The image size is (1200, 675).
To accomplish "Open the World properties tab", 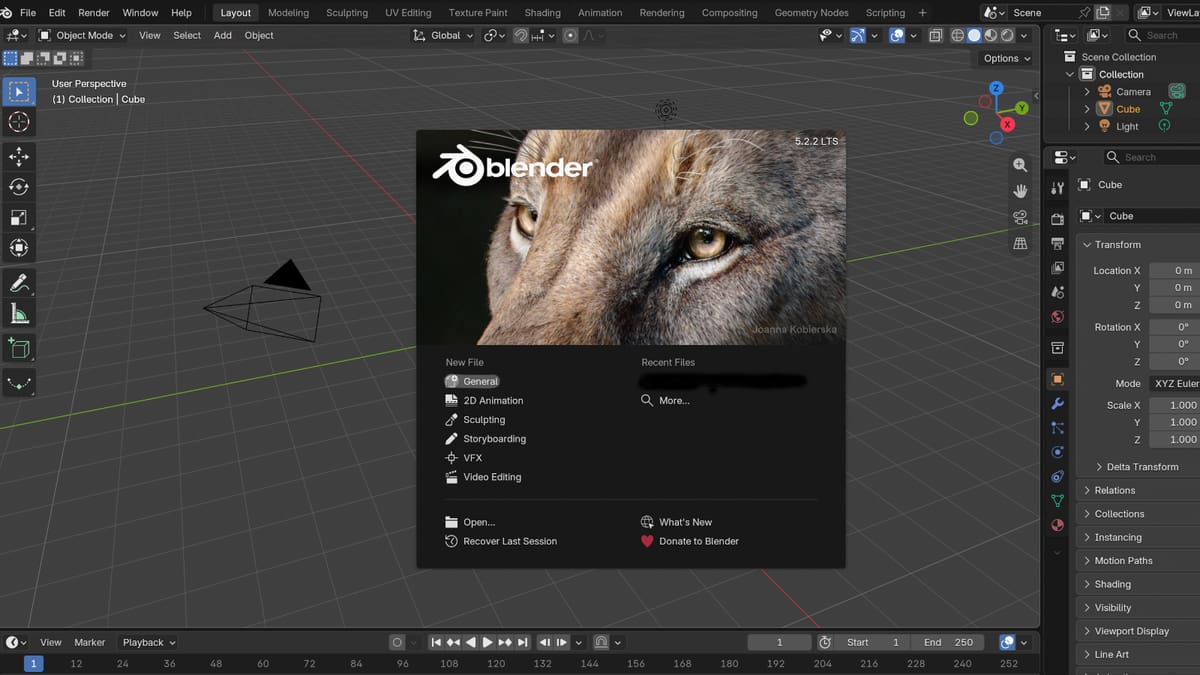I will click(1057, 317).
